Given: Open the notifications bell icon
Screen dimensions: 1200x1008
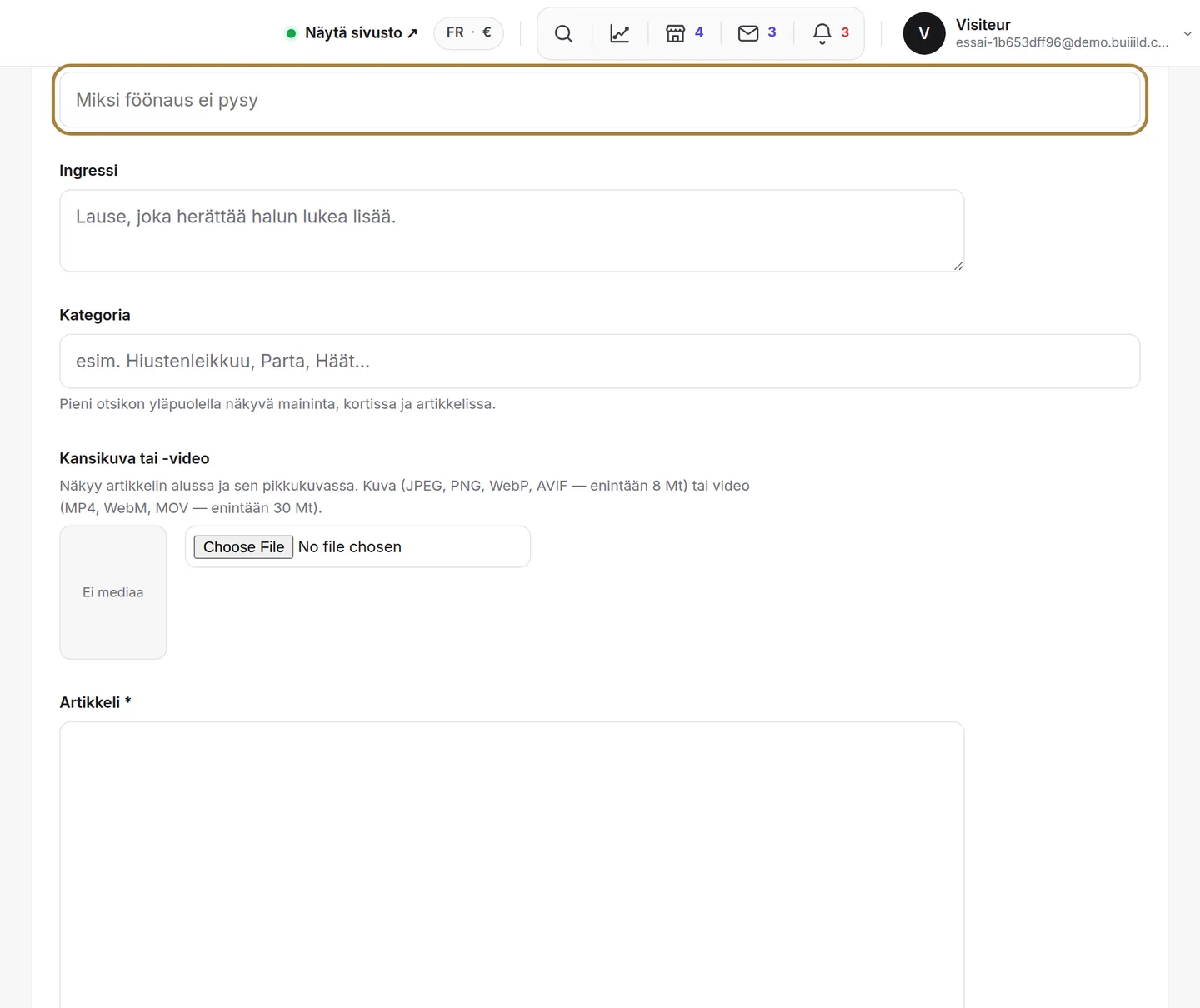Looking at the screenshot, I should pos(822,33).
